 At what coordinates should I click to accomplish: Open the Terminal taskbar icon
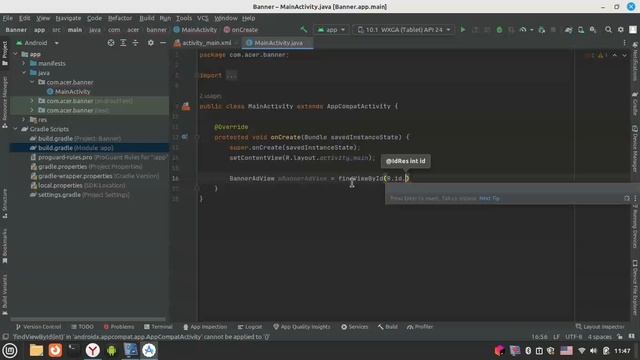74,350
